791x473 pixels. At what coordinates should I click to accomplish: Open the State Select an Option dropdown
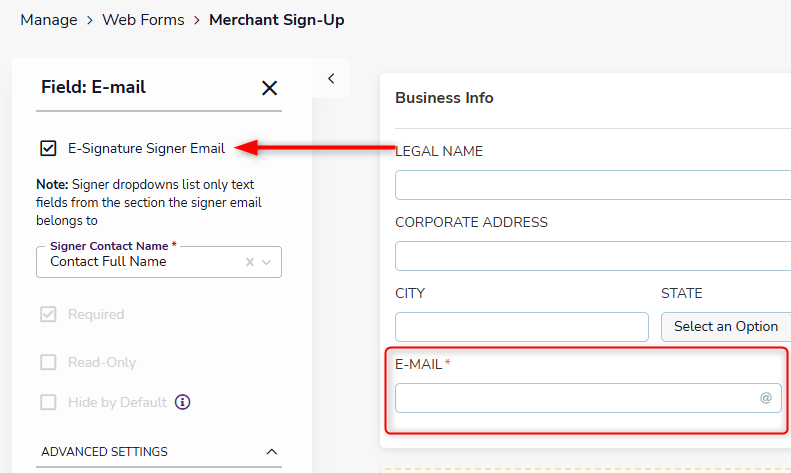[x=726, y=327]
